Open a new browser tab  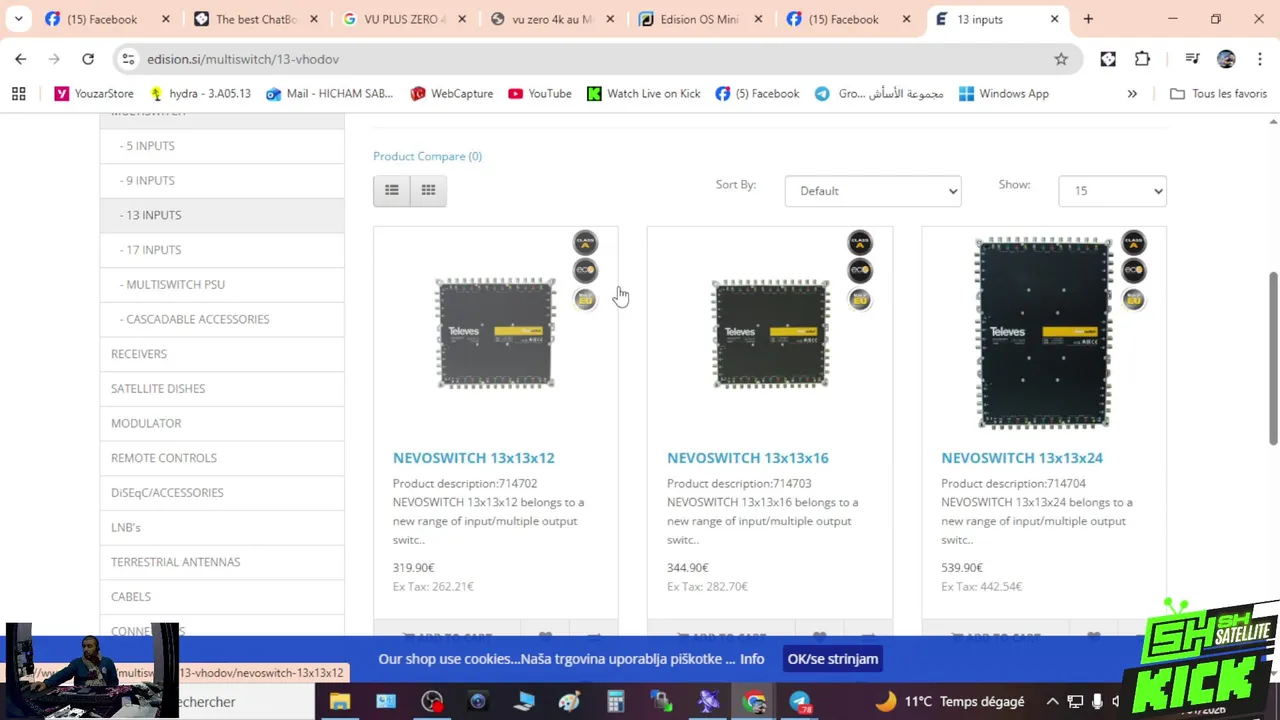(x=1088, y=19)
